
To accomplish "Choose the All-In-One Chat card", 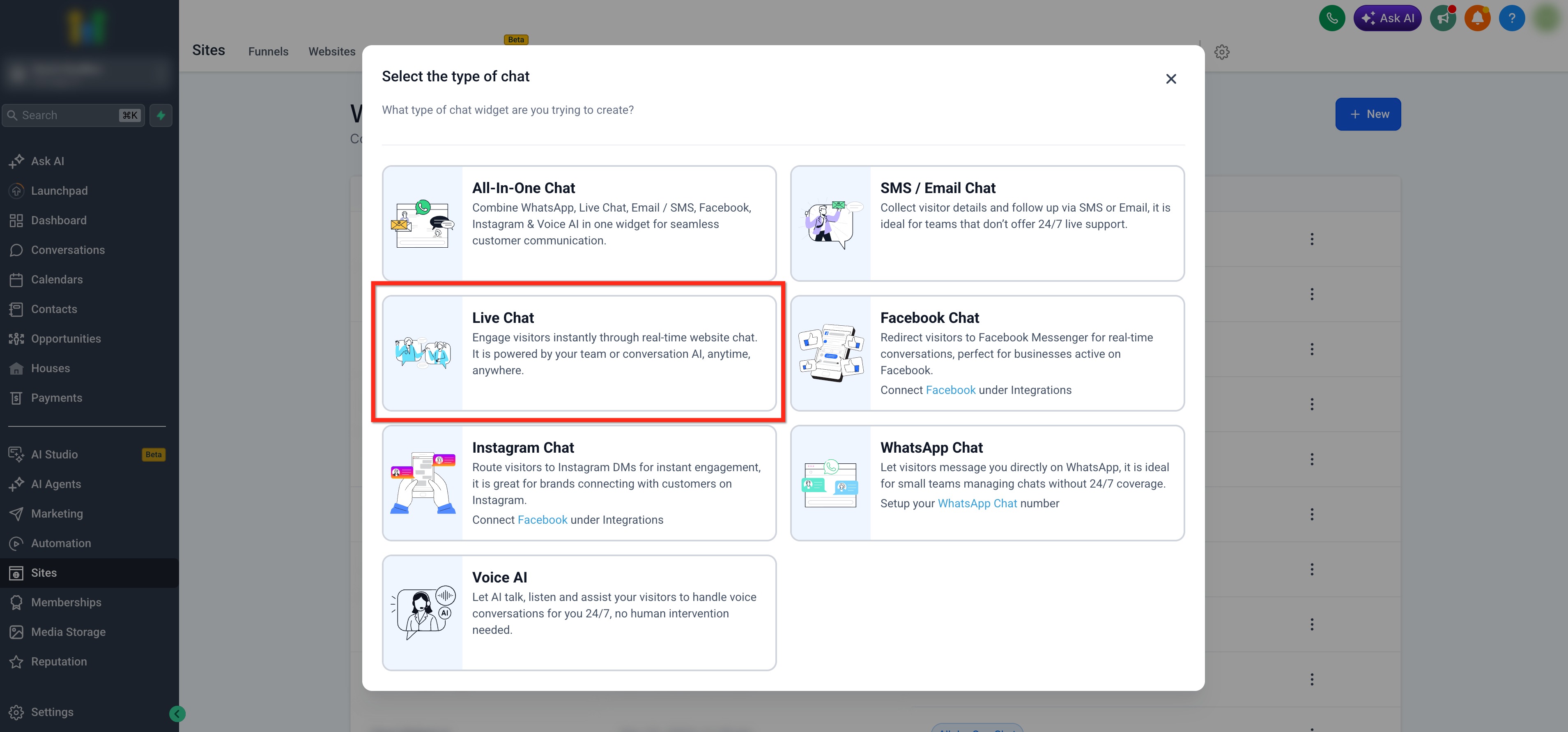I will click(x=578, y=223).
